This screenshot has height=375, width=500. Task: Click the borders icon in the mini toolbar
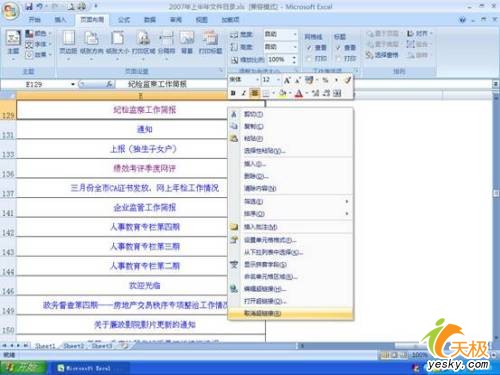coord(266,93)
